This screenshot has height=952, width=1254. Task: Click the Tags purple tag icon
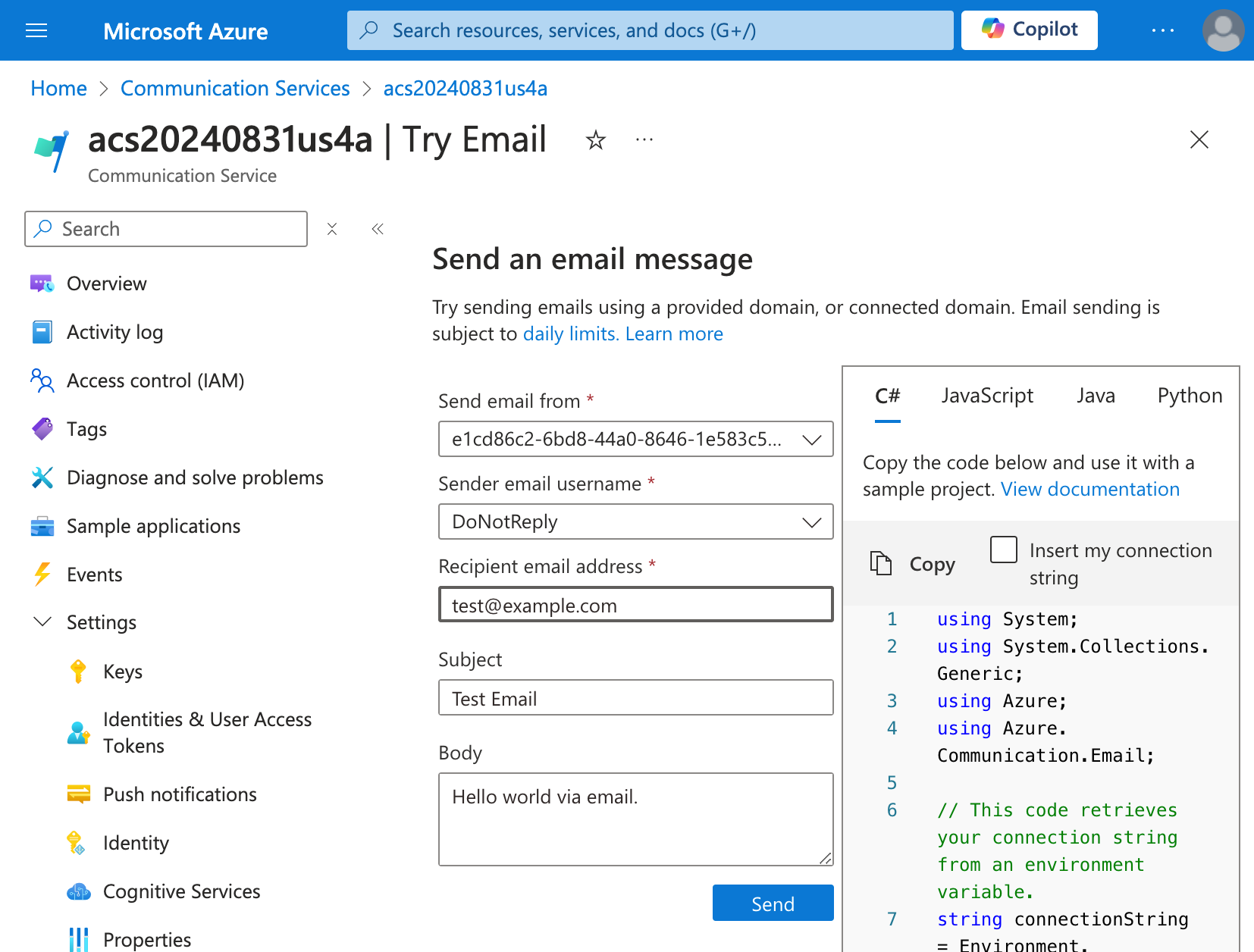[x=42, y=429]
